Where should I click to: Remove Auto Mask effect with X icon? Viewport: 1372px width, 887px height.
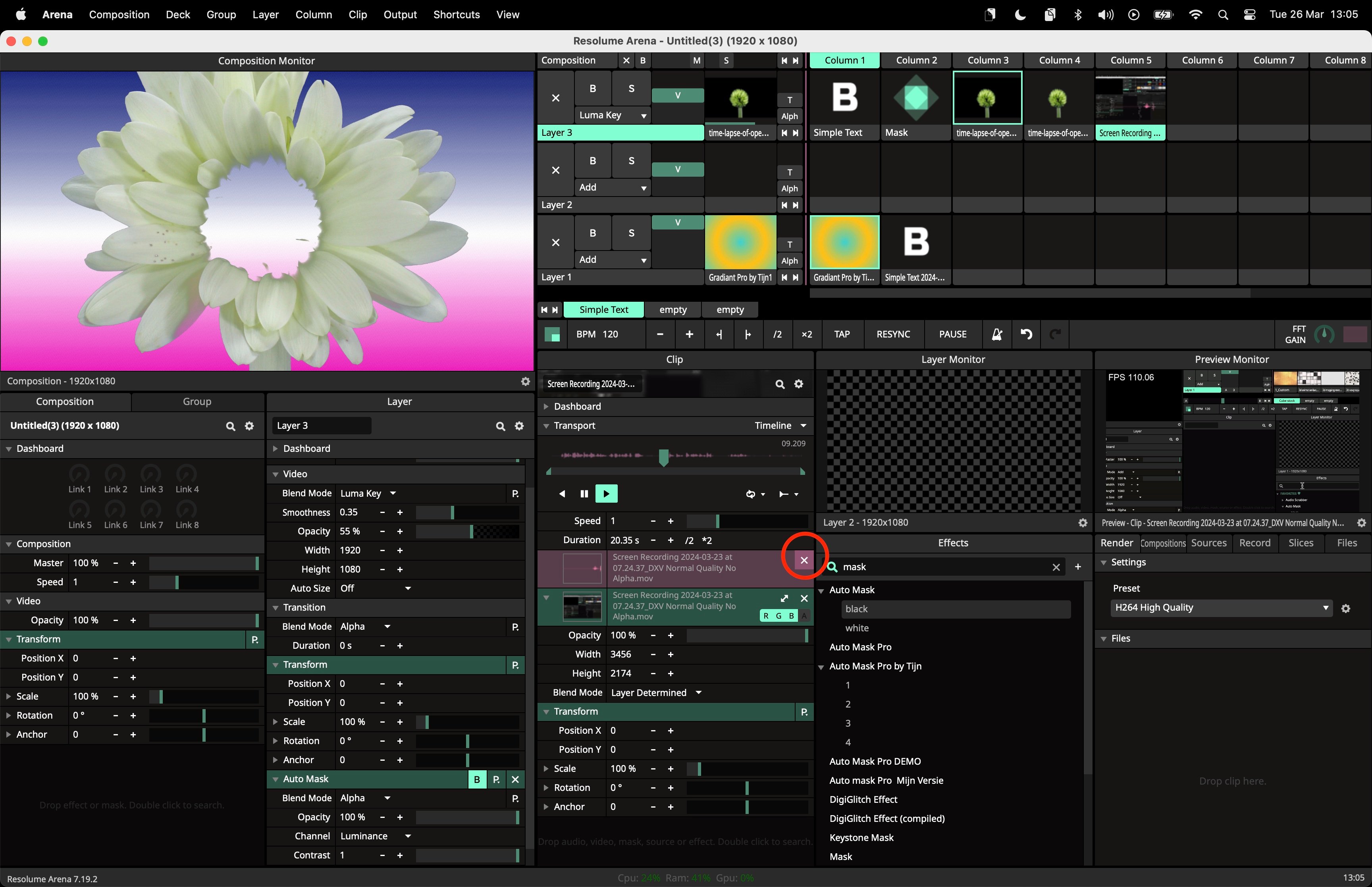(x=515, y=779)
